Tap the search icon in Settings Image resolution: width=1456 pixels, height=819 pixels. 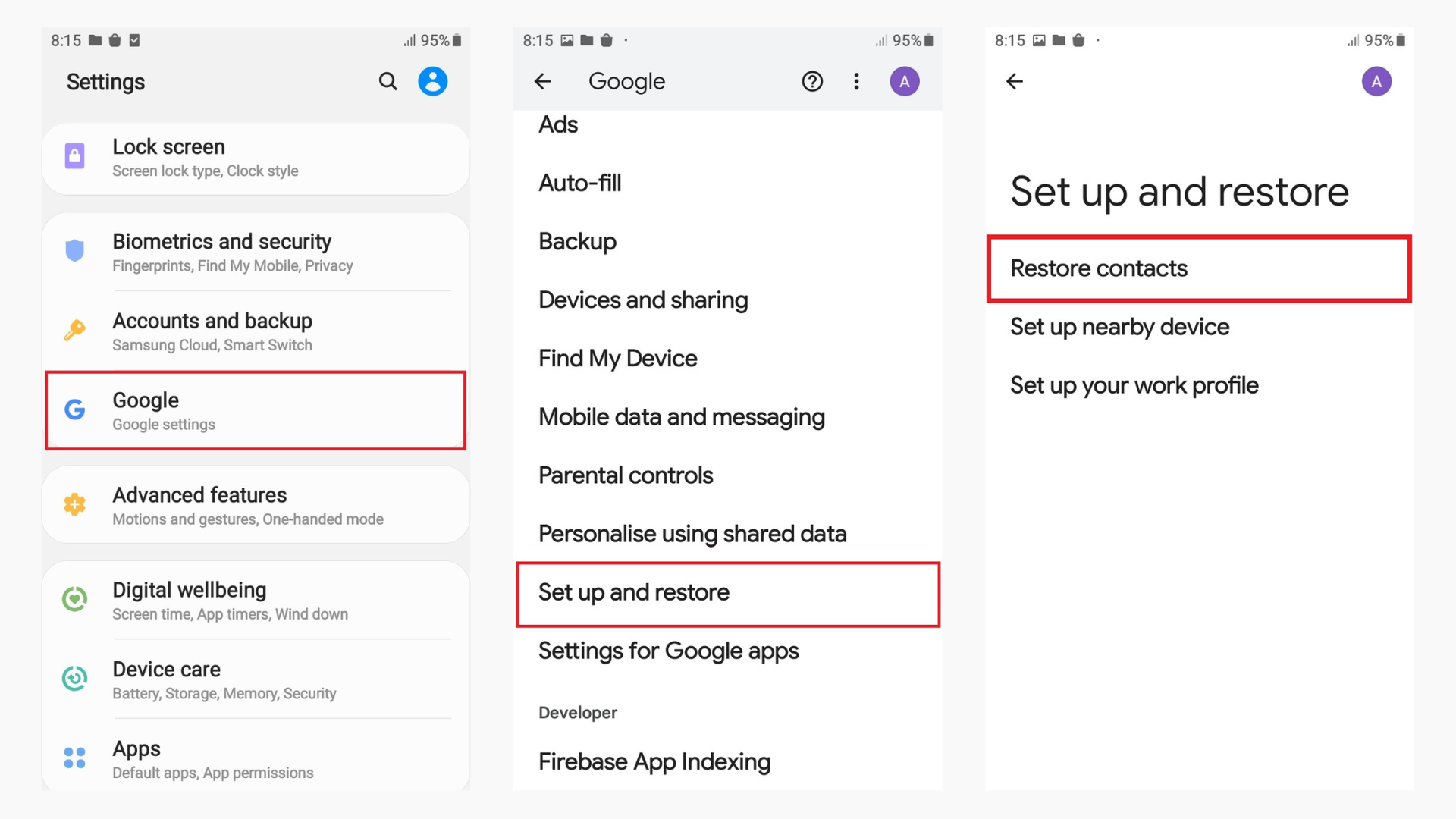pyautogui.click(x=388, y=81)
